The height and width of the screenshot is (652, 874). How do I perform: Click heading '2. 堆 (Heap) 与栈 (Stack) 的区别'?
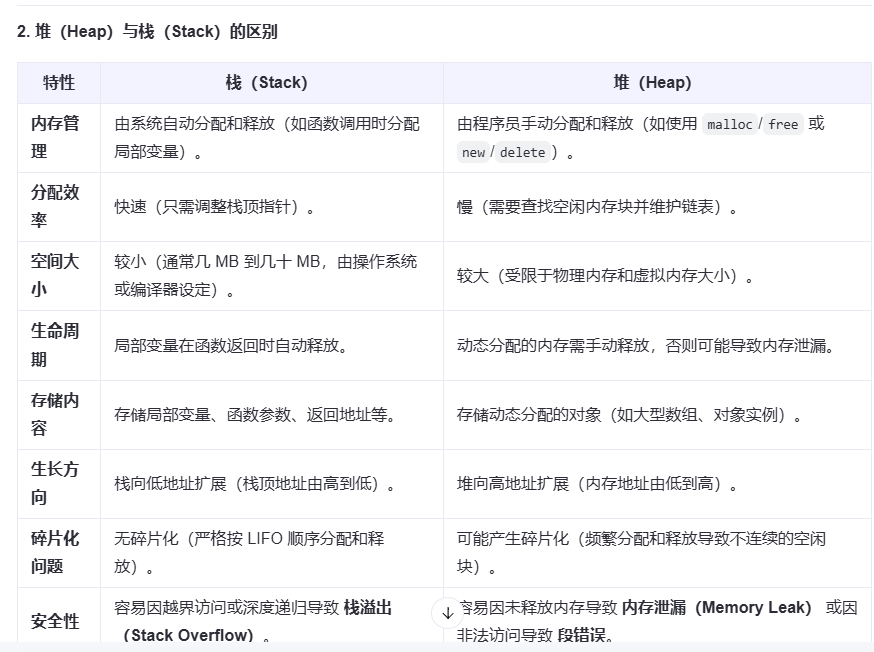click(x=147, y=32)
